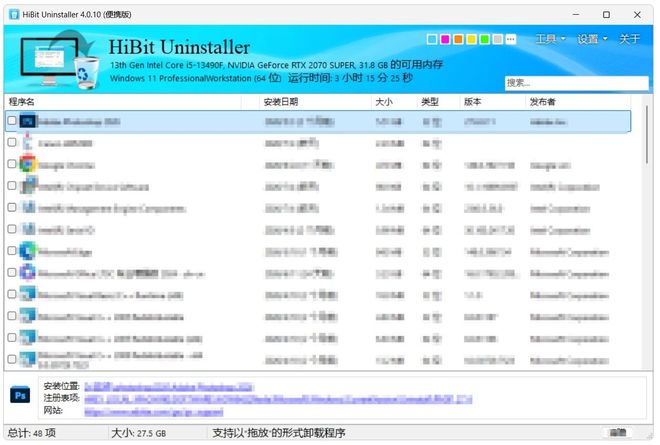This screenshot has width=660, height=445.
Task: Click the HiBit Uninstaller title bar icon
Action: [x=14, y=14]
